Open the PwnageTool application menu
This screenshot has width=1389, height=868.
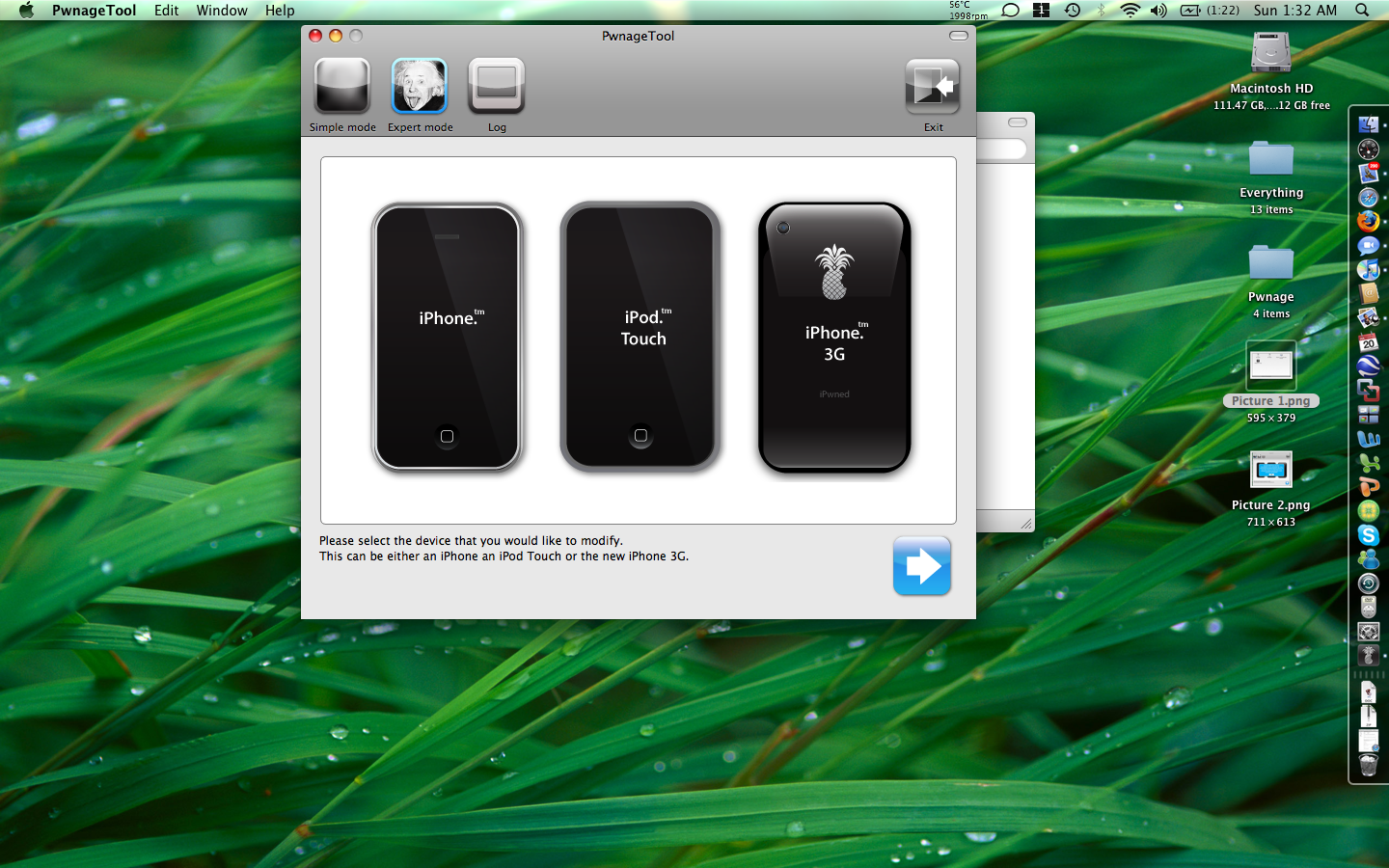coord(94,11)
